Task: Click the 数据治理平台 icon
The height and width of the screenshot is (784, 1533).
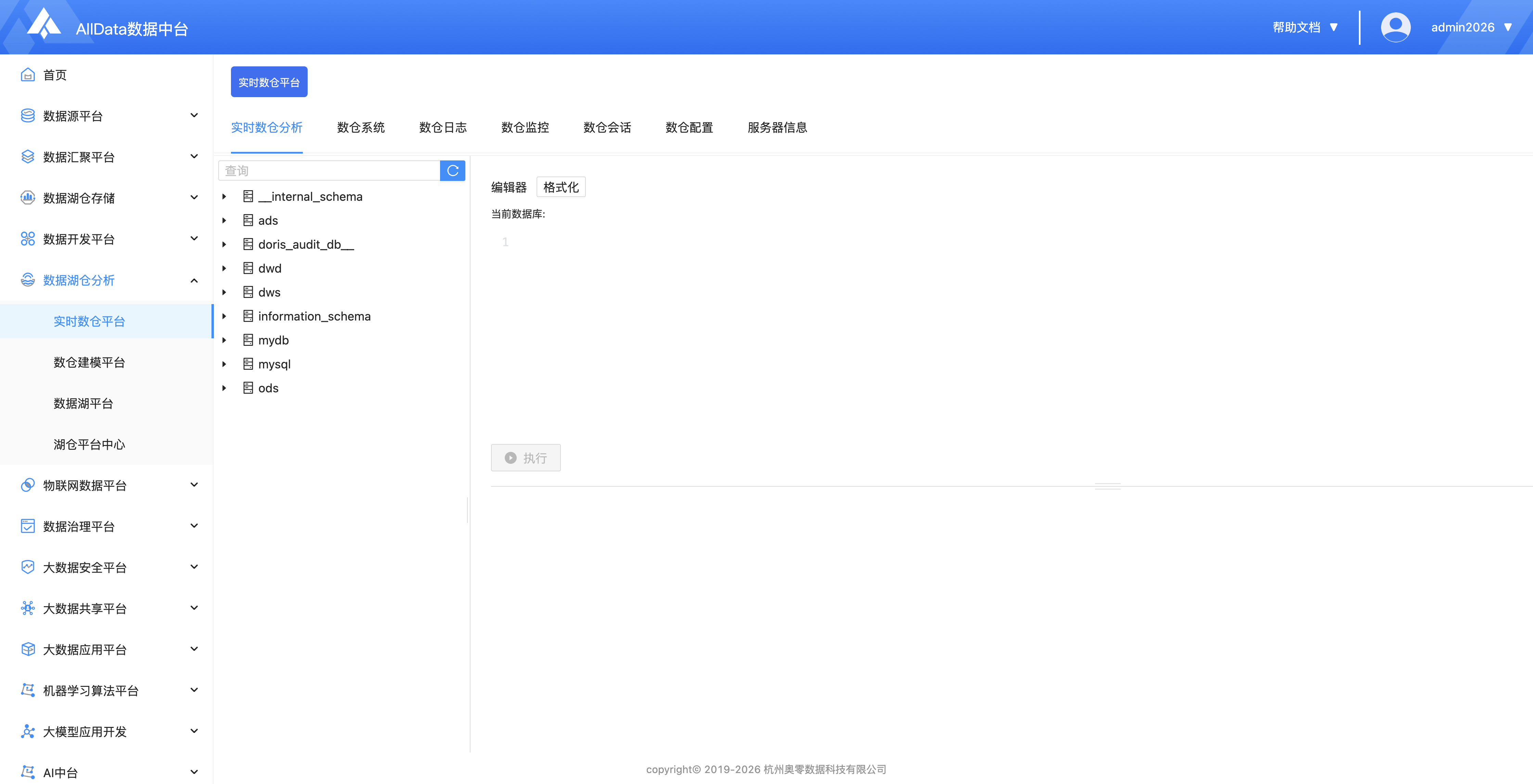Action: coord(27,526)
